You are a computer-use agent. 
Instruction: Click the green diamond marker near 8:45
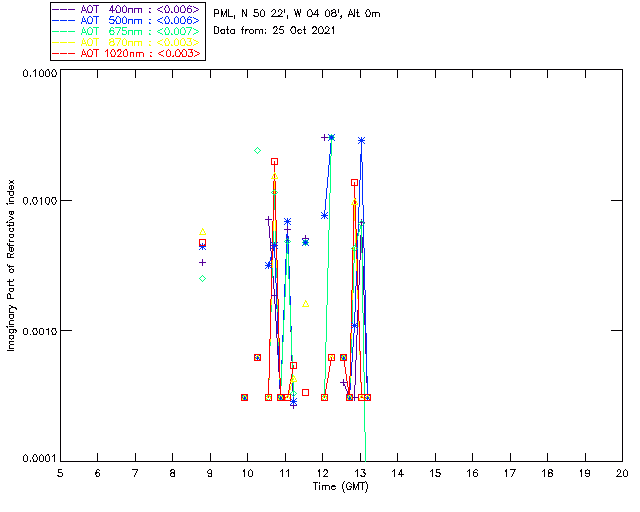pos(202,278)
